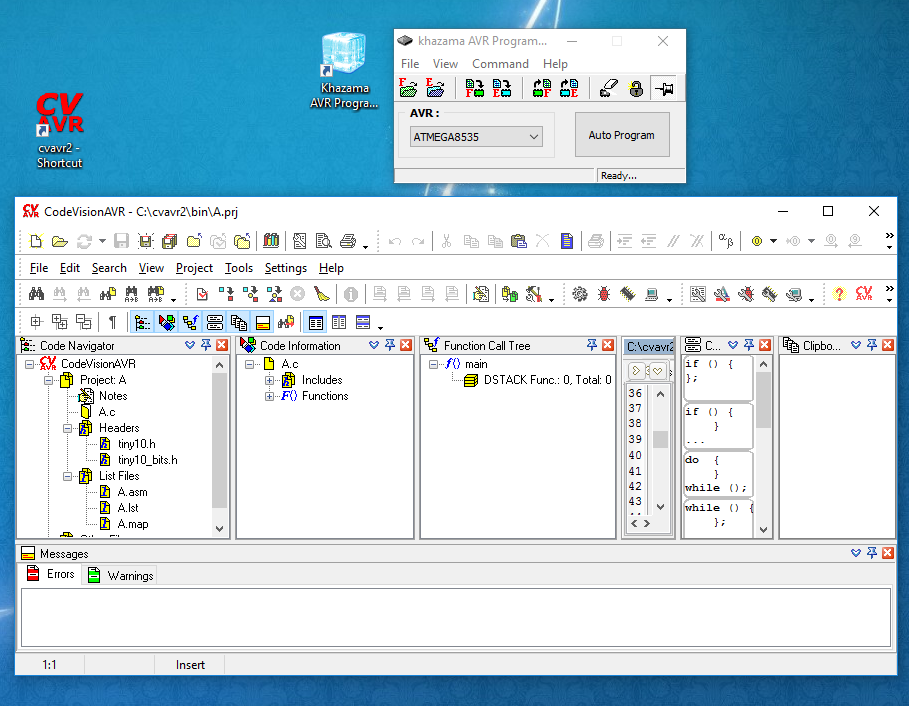Read EEPROM from chip in Khazama
The height and width of the screenshot is (706, 909).
click(569, 88)
